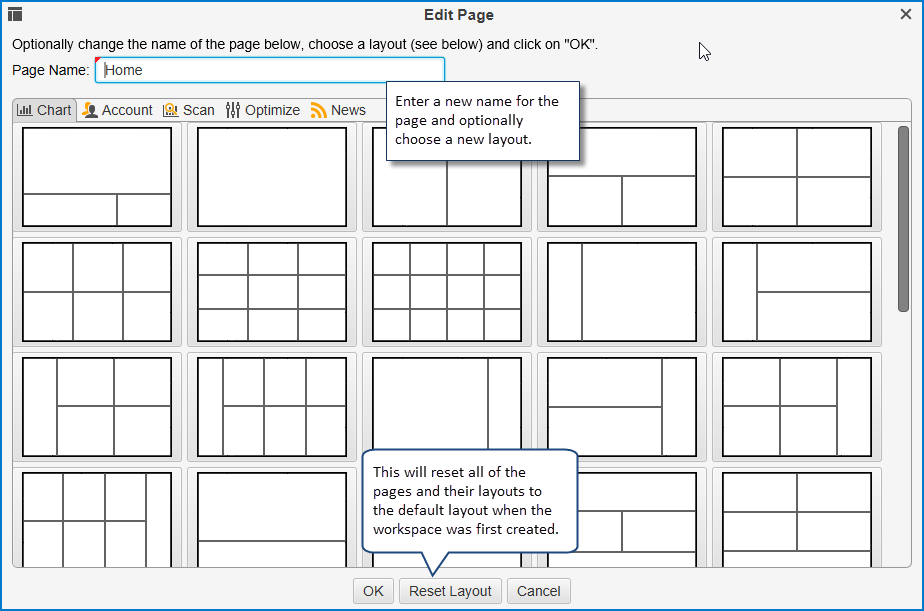Click the Chart tab bar-chart icon
924x611 pixels.
25,110
